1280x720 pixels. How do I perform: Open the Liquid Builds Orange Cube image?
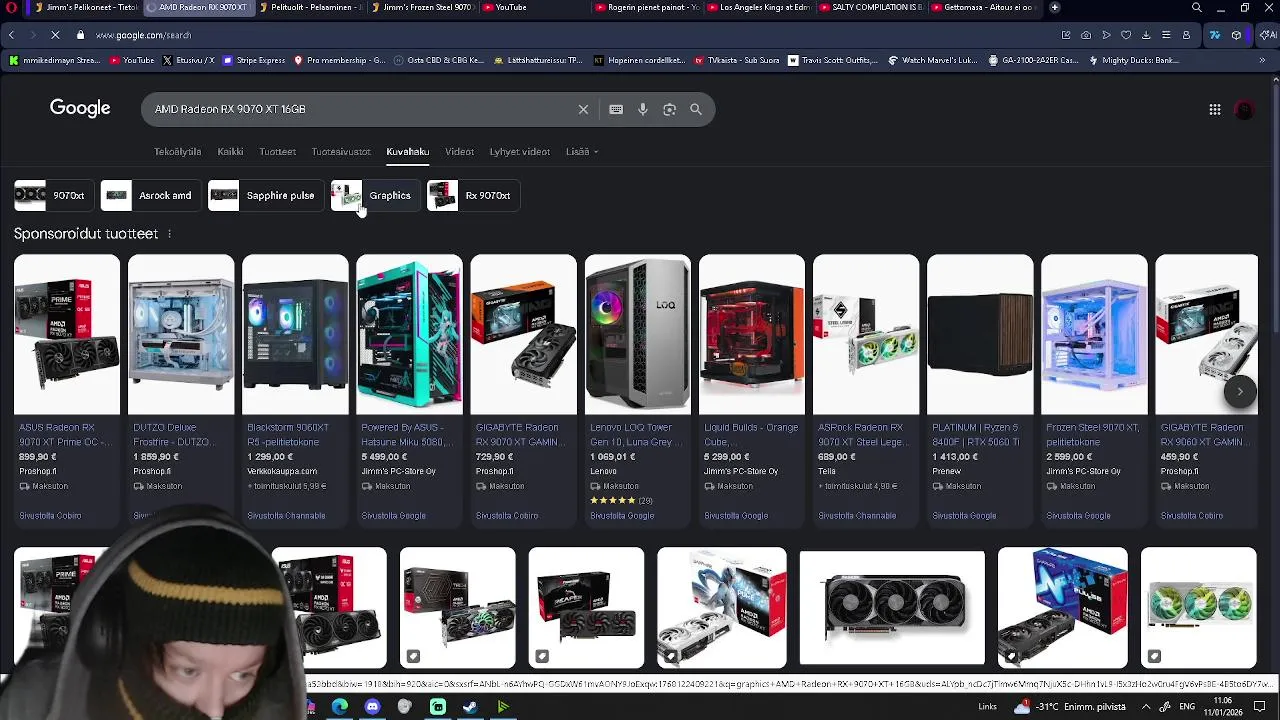pyautogui.click(x=751, y=334)
